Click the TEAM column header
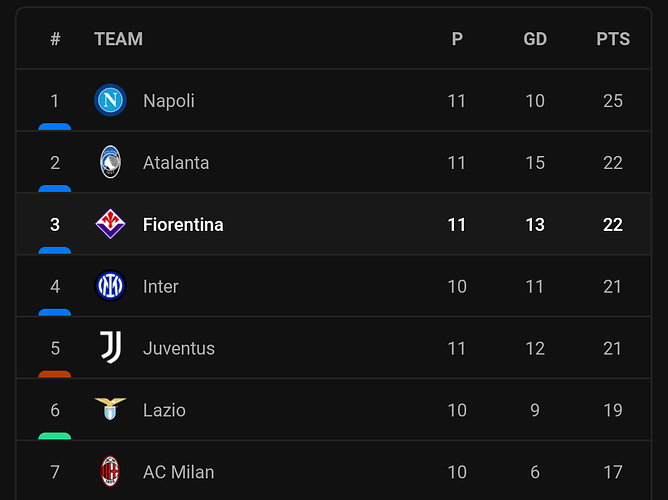668x500 pixels. coord(118,39)
